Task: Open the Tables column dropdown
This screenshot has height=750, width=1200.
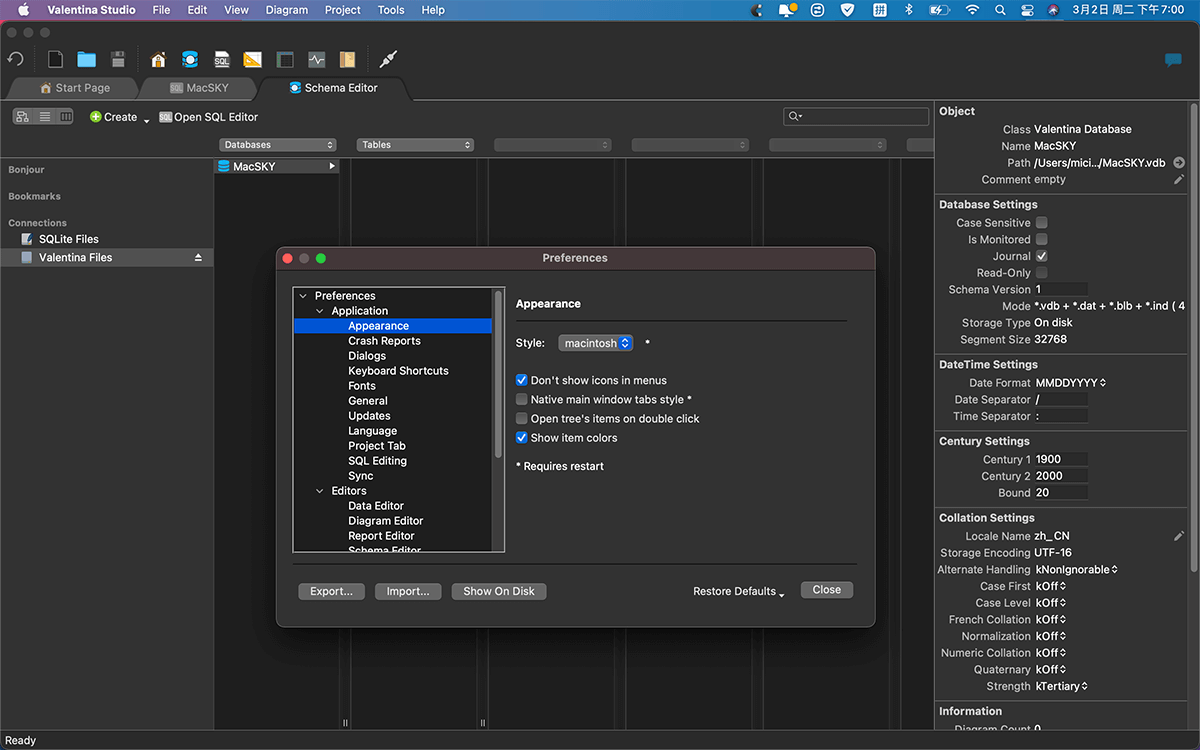Action: [415, 145]
